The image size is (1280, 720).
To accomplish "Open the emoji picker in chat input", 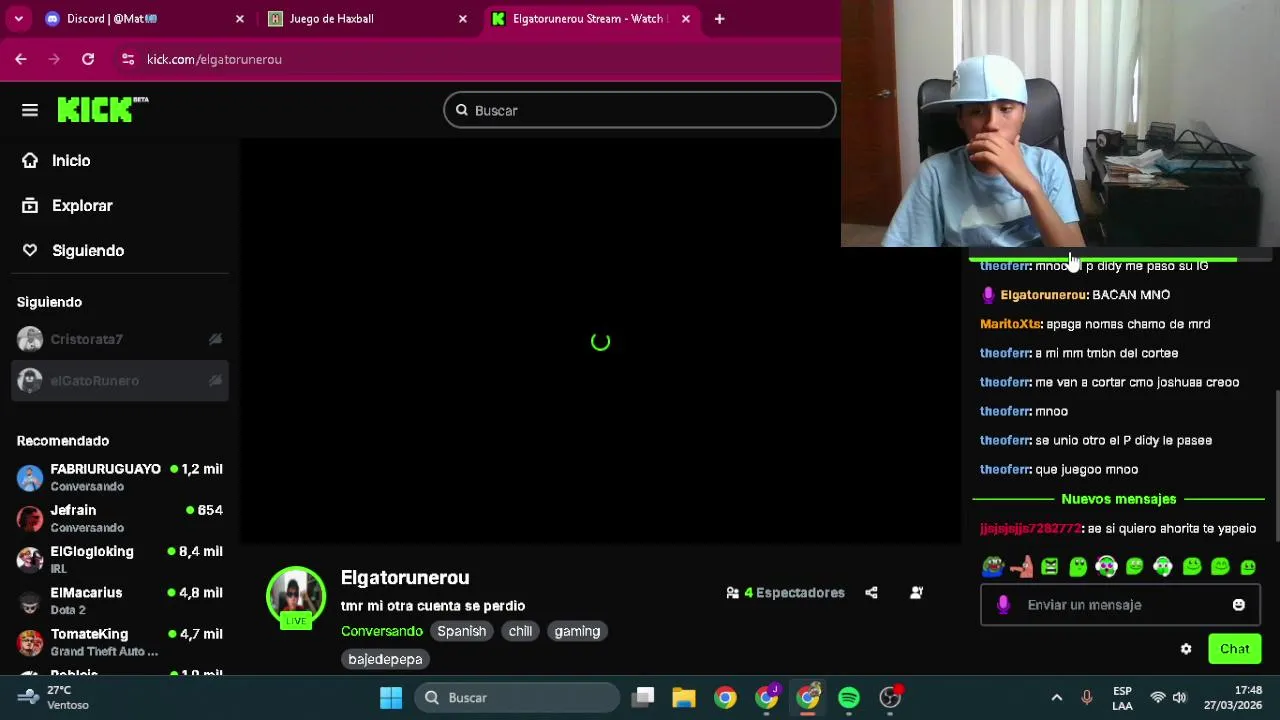I will click(x=1239, y=605).
